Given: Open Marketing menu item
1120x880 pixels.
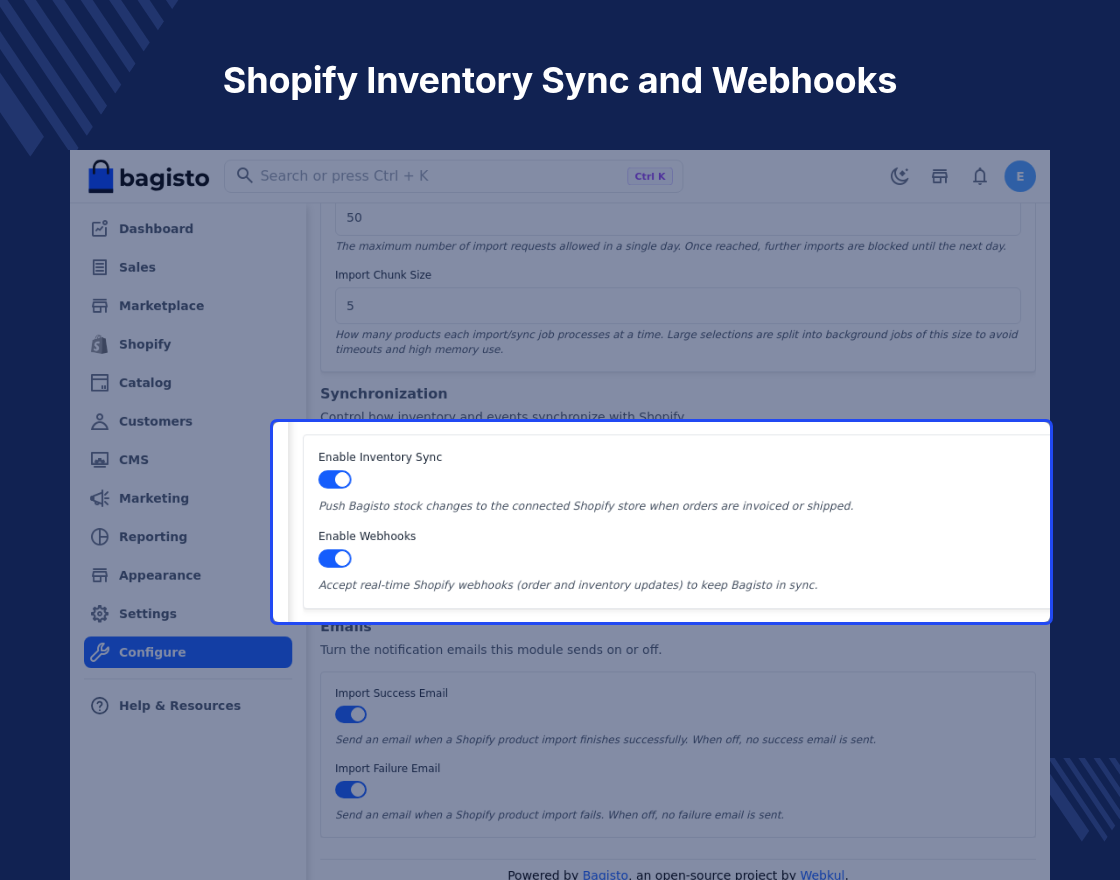Looking at the screenshot, I should tap(179, 499).
